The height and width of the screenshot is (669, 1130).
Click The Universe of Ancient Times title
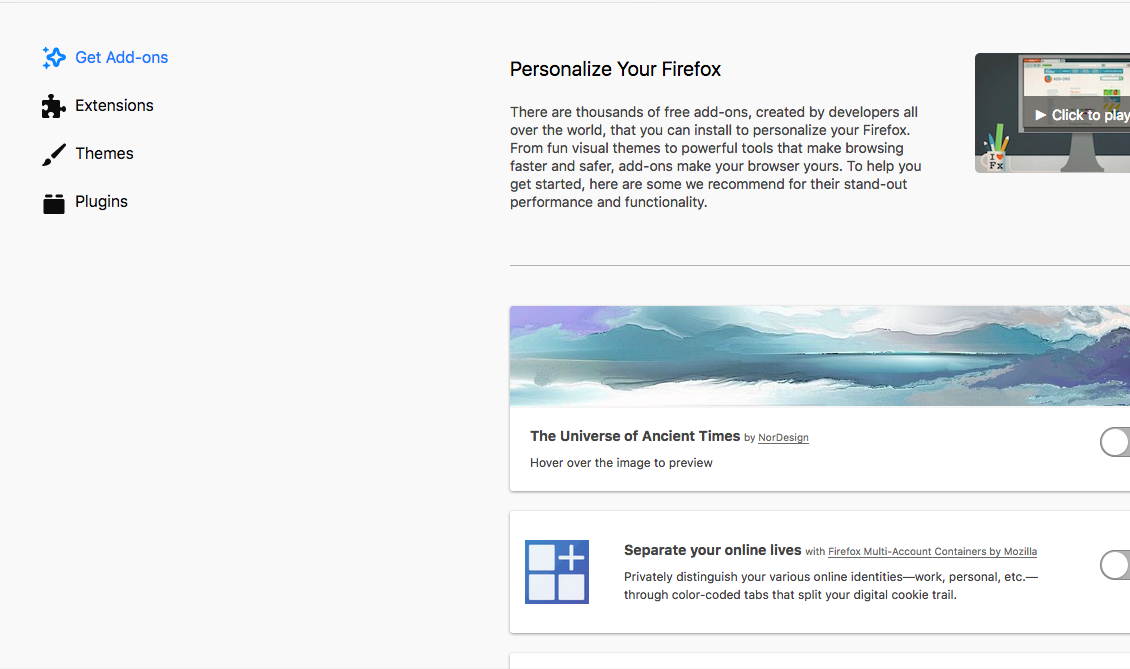pyautogui.click(x=635, y=436)
